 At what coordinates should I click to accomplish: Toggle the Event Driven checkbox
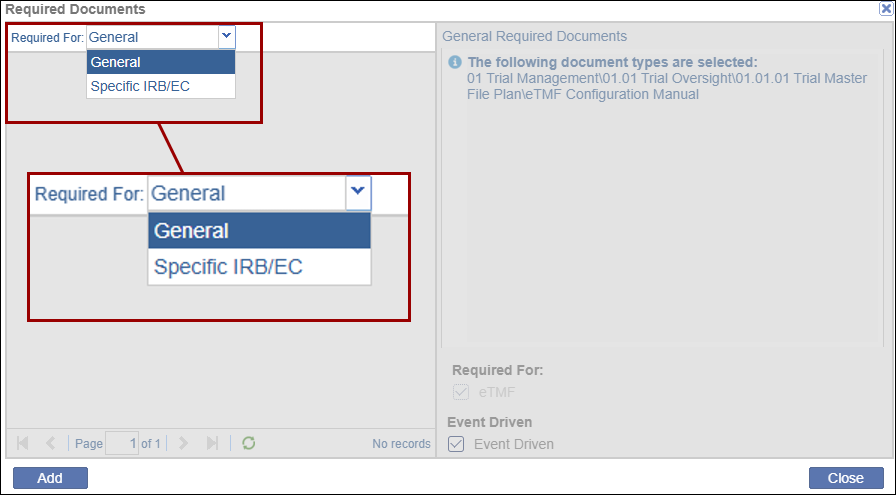[456, 444]
